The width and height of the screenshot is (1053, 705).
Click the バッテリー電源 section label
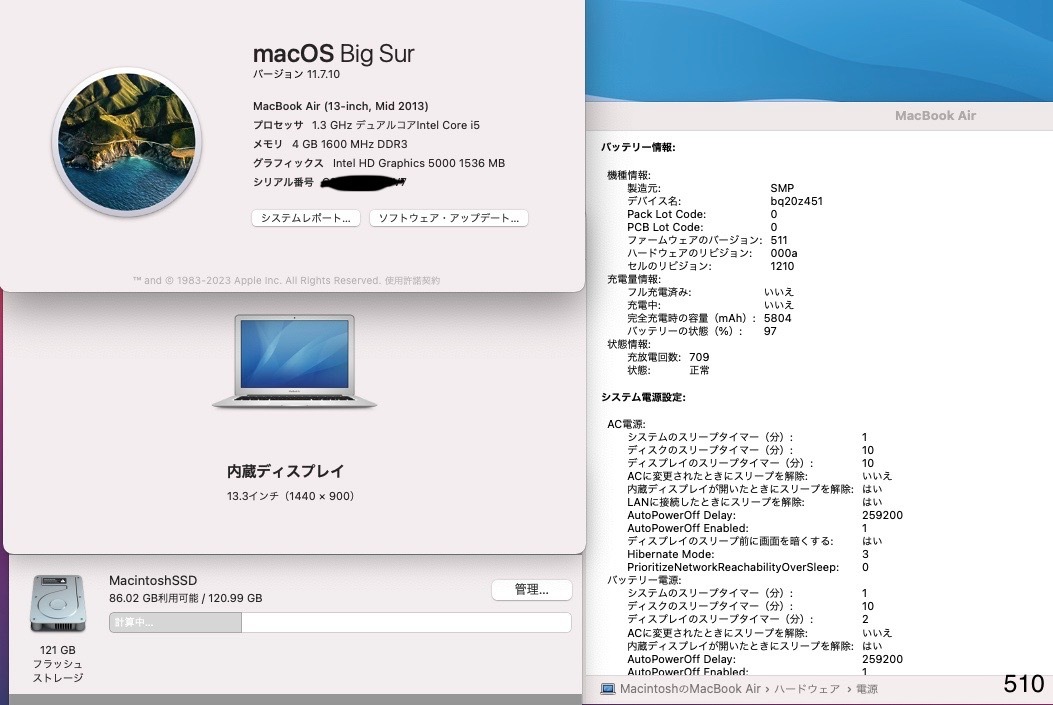644,580
